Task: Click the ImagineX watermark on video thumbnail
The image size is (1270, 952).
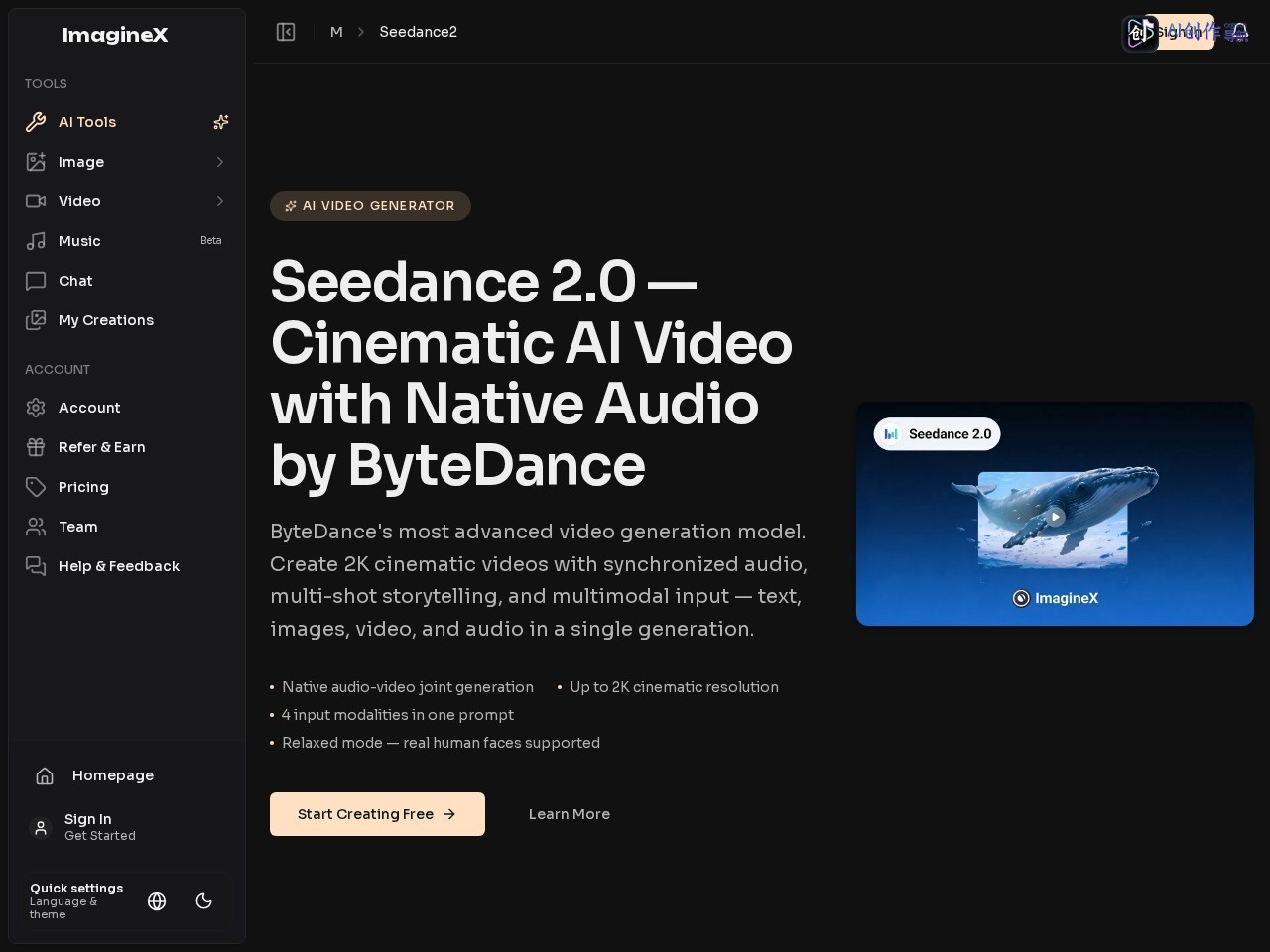Action: click(1055, 598)
